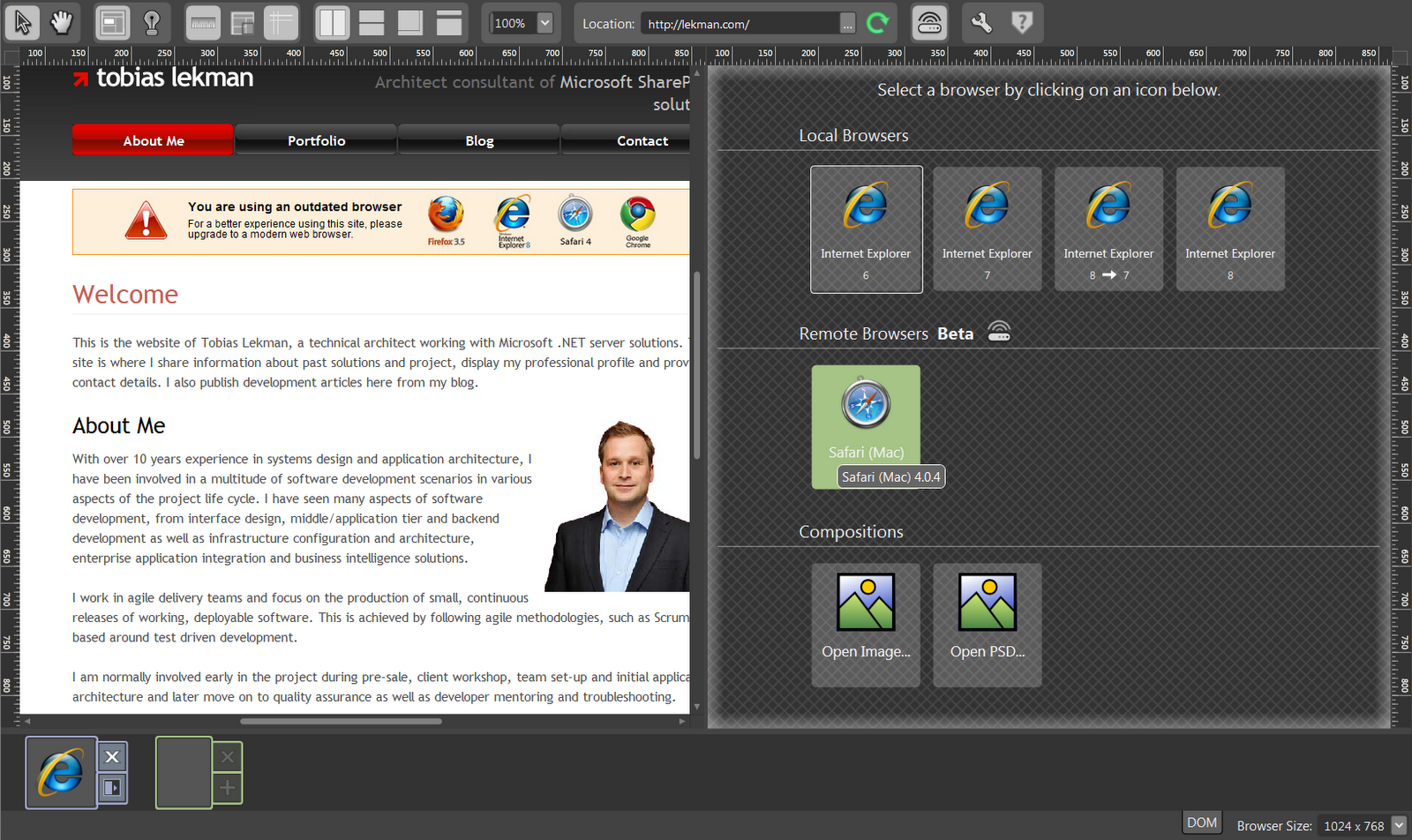Select the Panning hand tool
The width and height of the screenshot is (1412, 840).
tap(61, 23)
